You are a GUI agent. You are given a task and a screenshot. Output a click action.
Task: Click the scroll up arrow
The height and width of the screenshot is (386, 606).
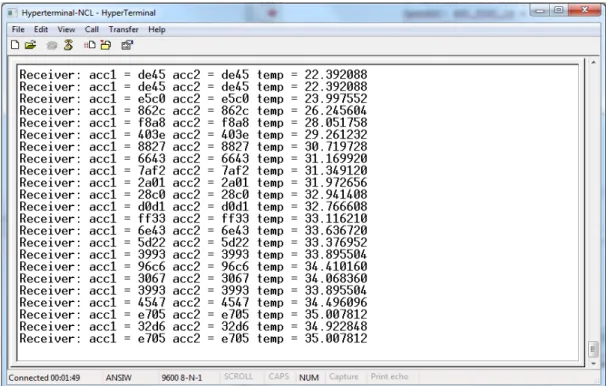(x=594, y=63)
